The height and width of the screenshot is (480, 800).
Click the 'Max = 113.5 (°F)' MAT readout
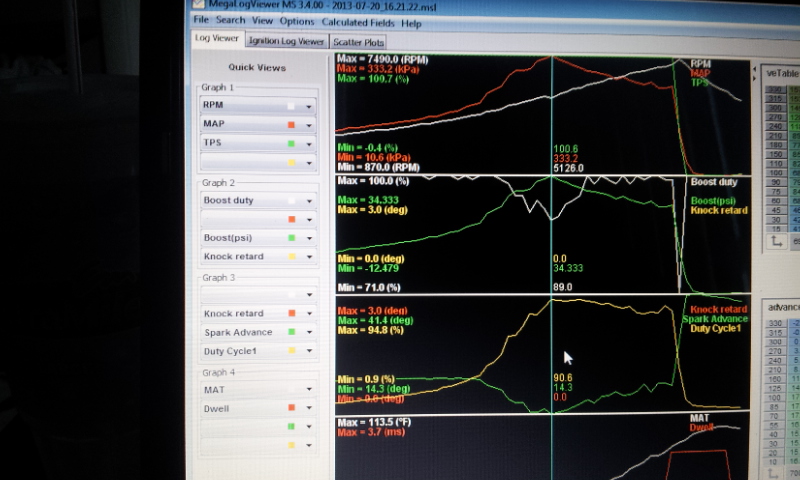(374, 422)
